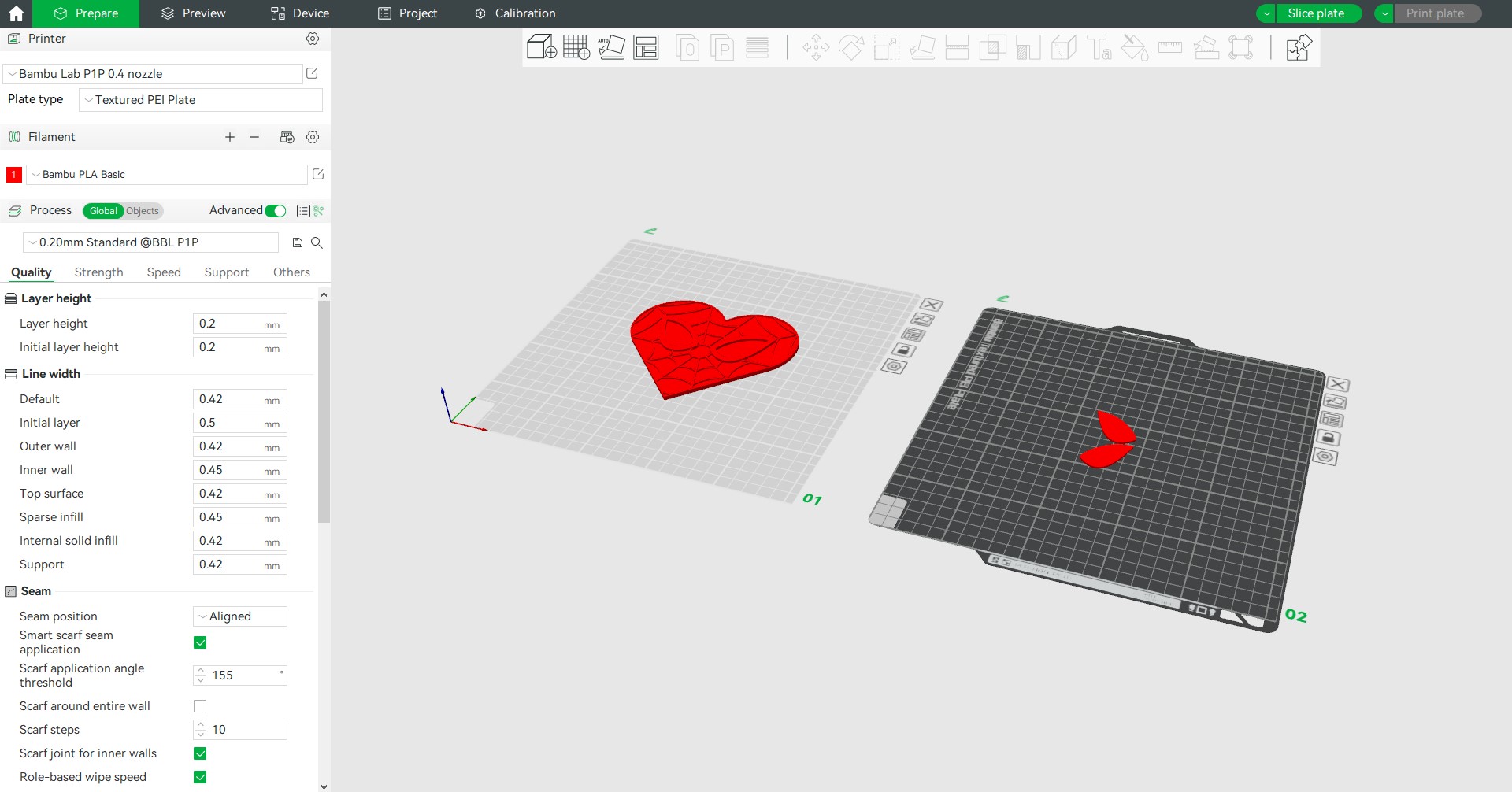Click the filament 1 red color swatch
This screenshot has width=1512, height=792.
pyautogui.click(x=14, y=175)
